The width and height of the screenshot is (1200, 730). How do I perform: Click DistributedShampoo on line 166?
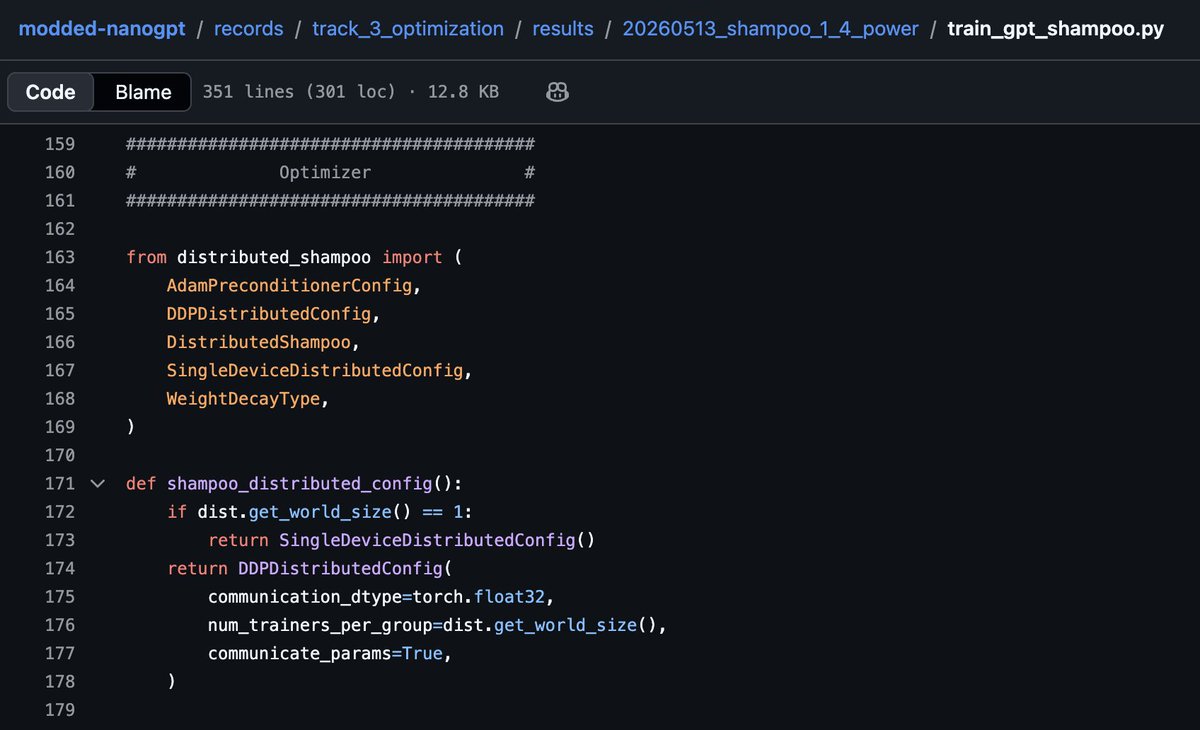click(259, 342)
